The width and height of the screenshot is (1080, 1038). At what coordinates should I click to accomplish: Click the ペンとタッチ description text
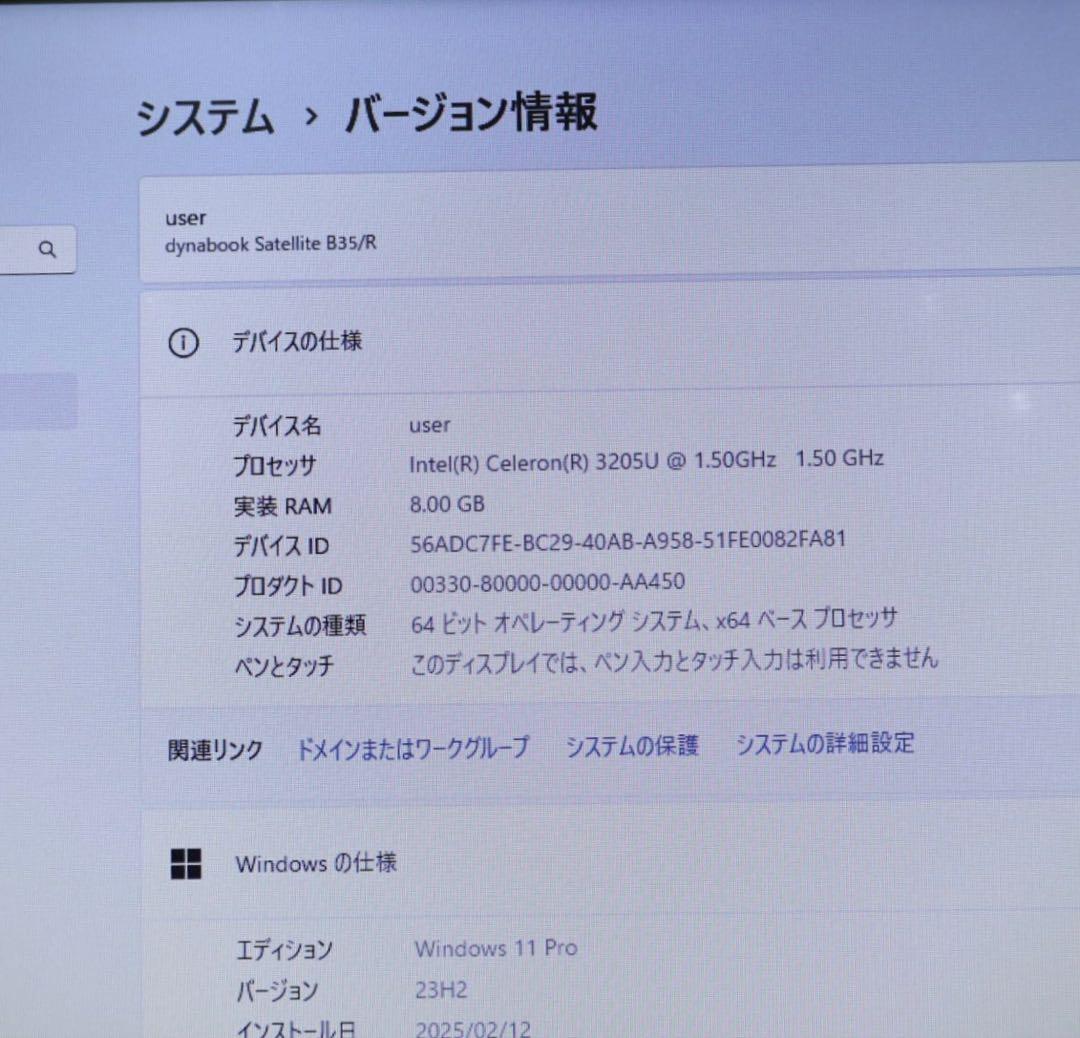(x=673, y=658)
